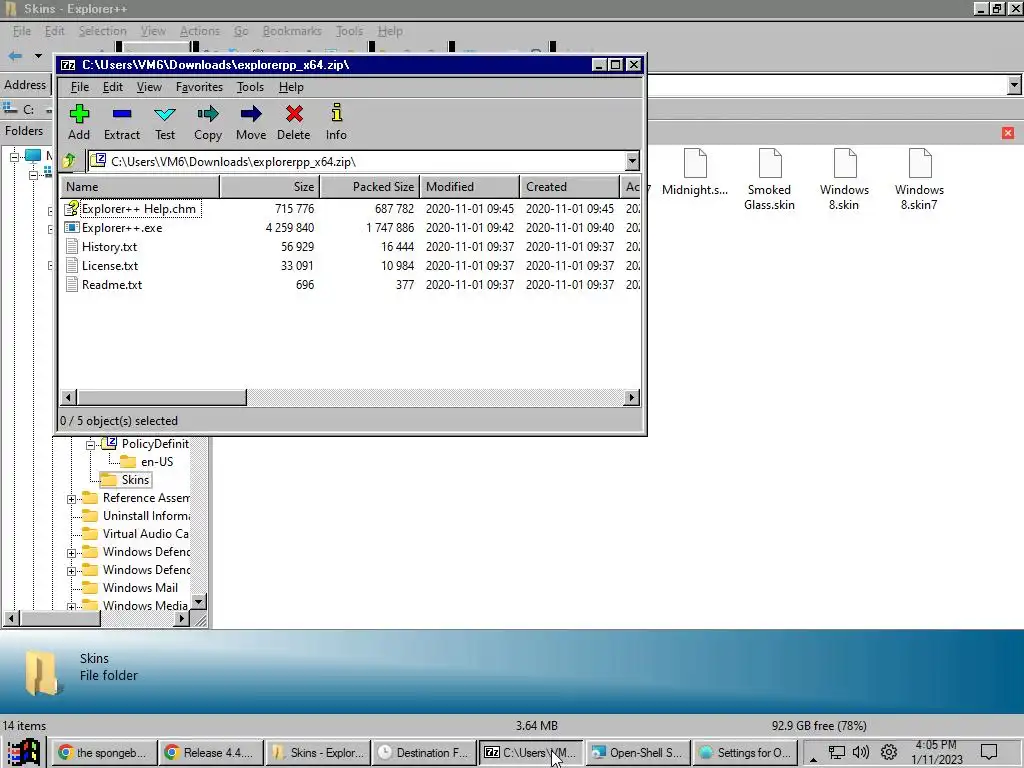Click the Move toolbar icon
Viewport: 1024px width, 768px height.
pos(251,122)
